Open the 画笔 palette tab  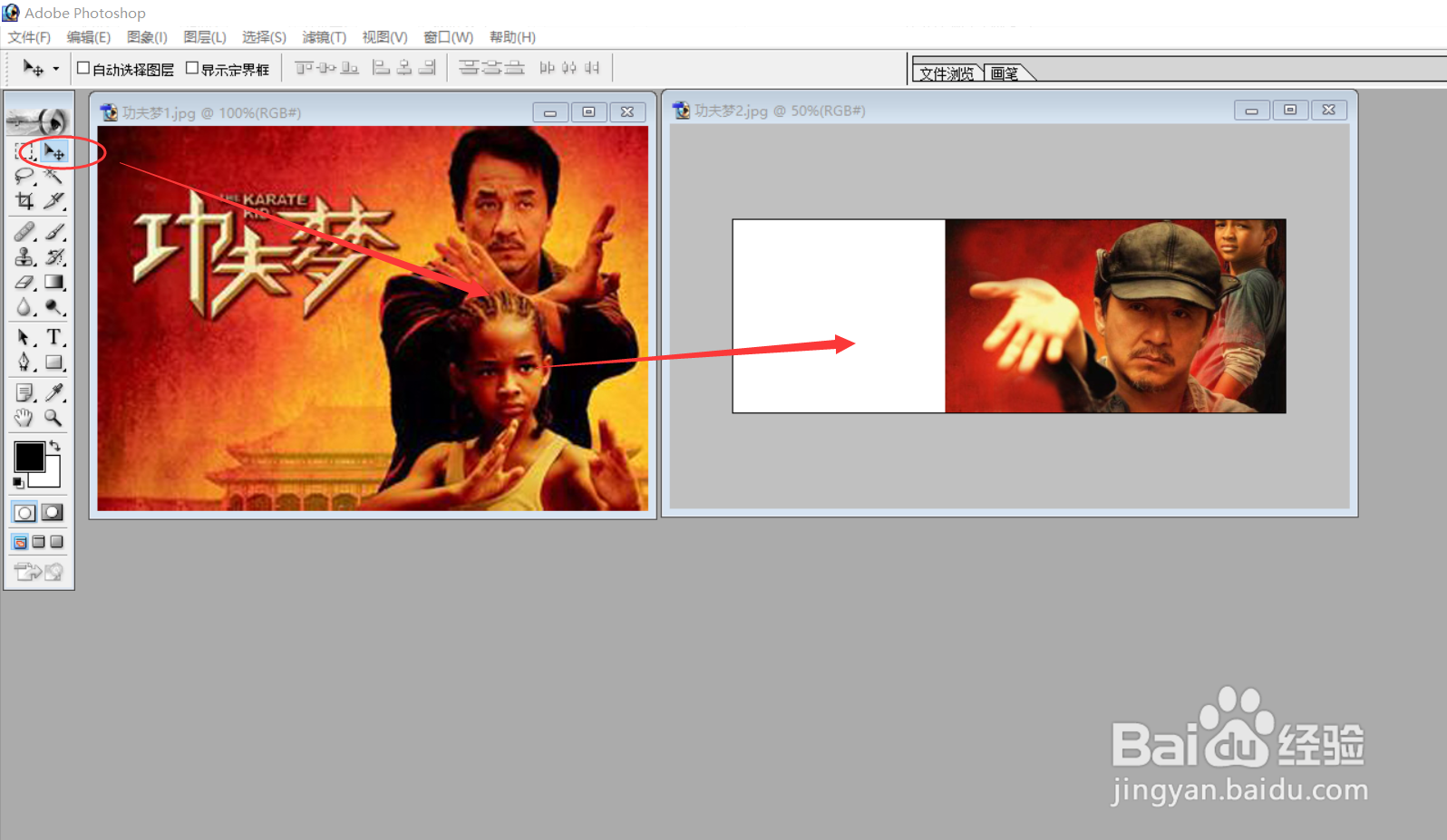point(1005,73)
